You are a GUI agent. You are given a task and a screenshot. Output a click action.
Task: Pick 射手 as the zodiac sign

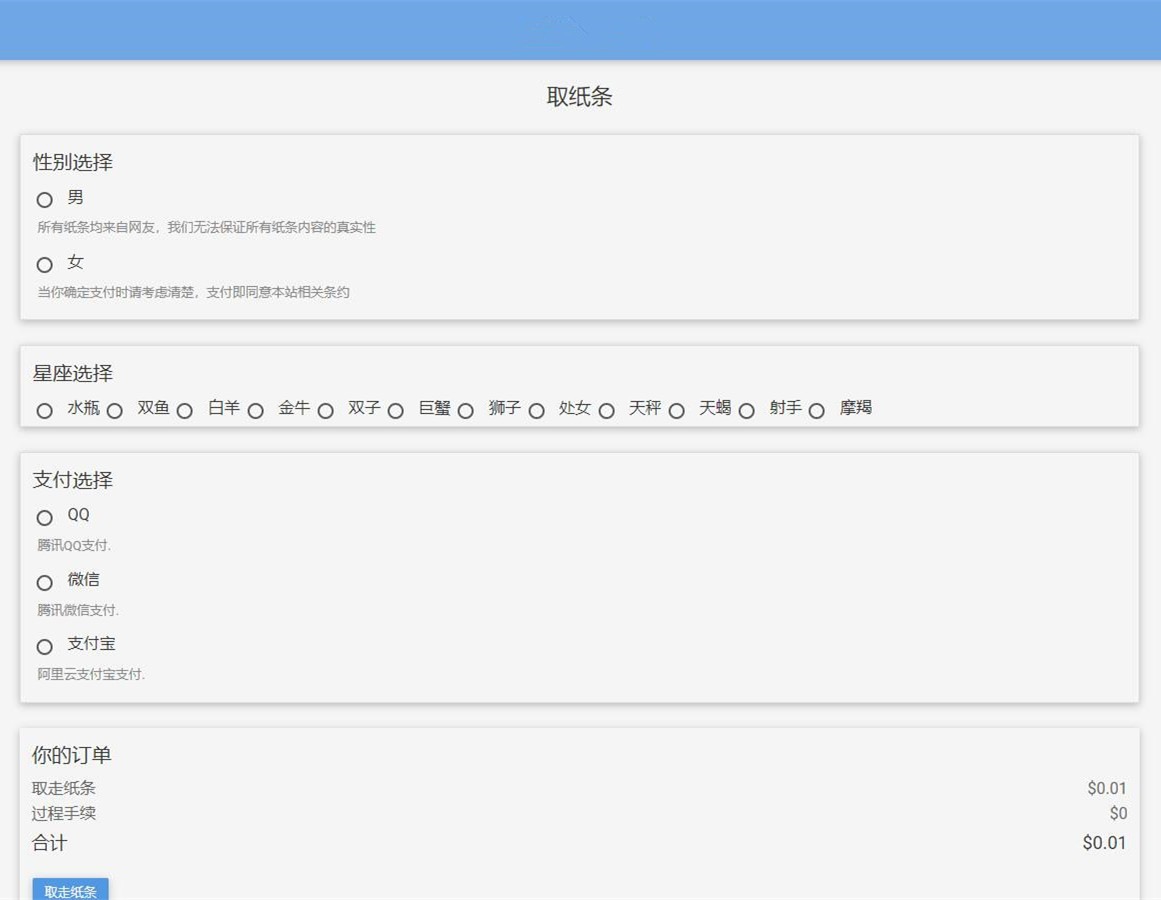[746, 411]
